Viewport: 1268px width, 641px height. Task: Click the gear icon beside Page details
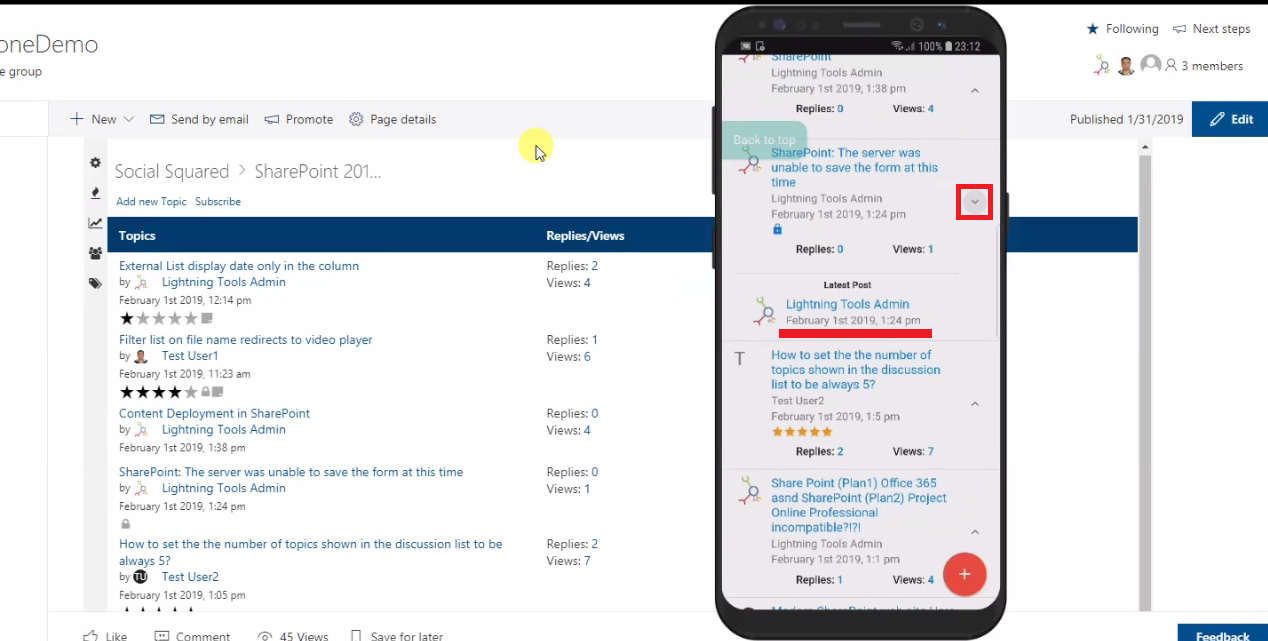click(356, 119)
